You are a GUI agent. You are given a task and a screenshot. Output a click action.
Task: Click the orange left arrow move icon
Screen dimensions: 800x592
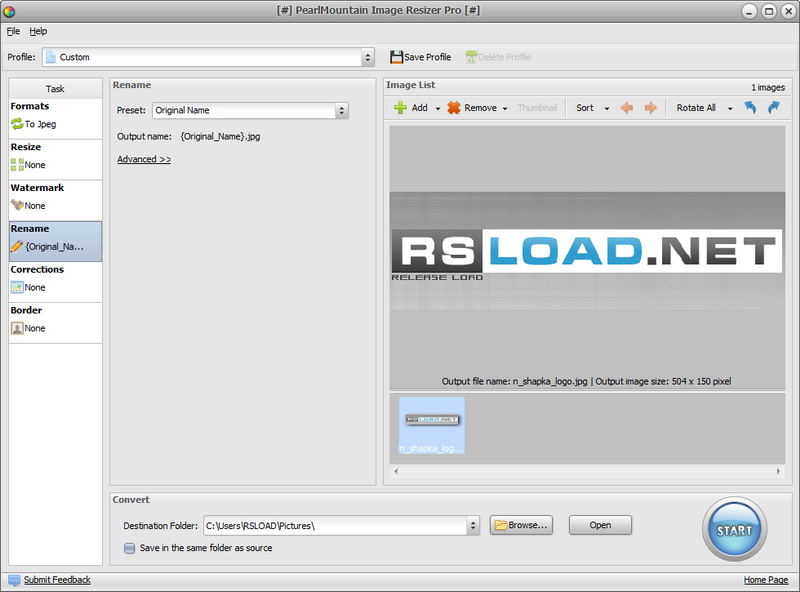pyautogui.click(x=627, y=108)
